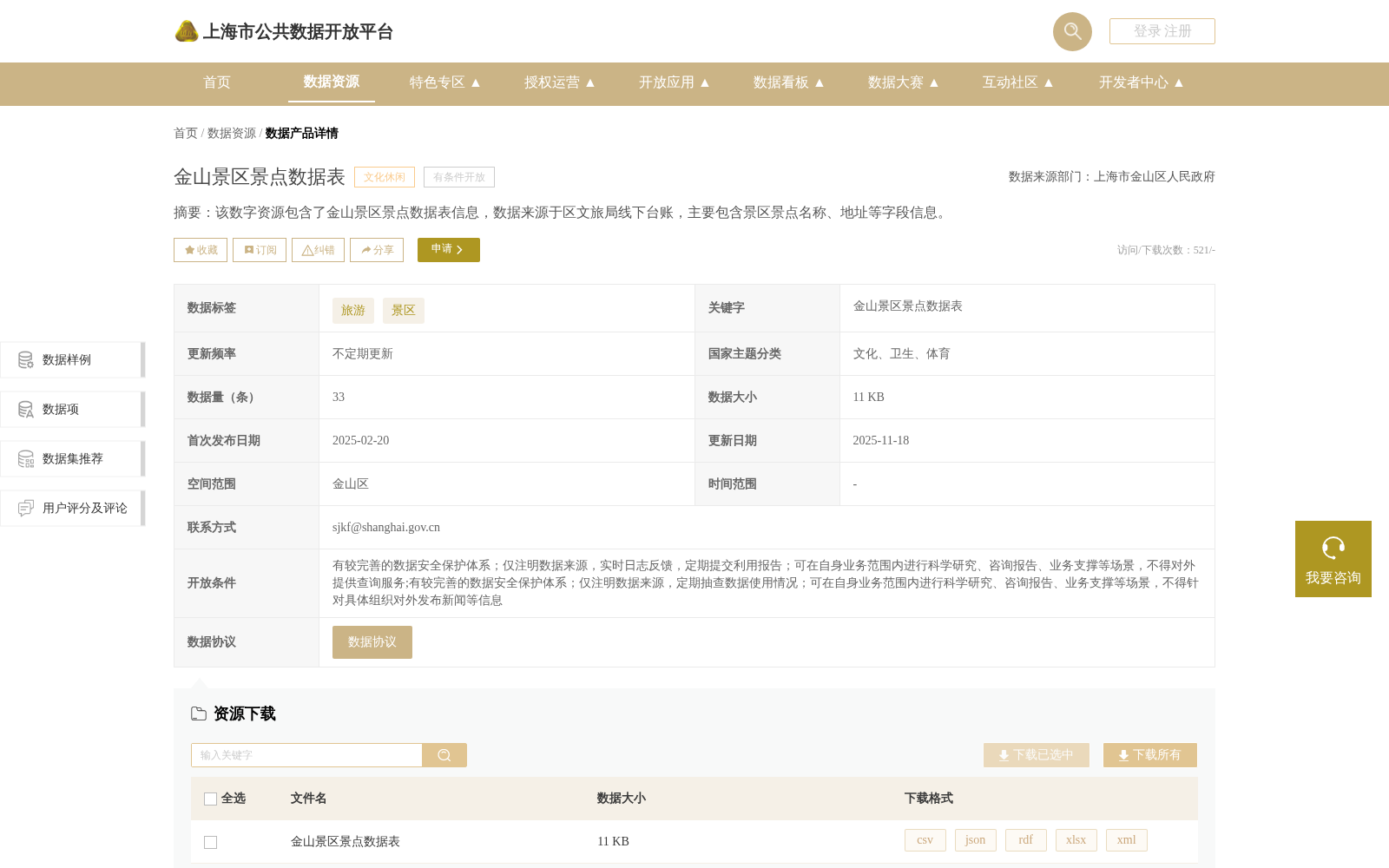The height and width of the screenshot is (868, 1389).
Task: Expand the 开发者中心 menu
Action: point(1142,82)
